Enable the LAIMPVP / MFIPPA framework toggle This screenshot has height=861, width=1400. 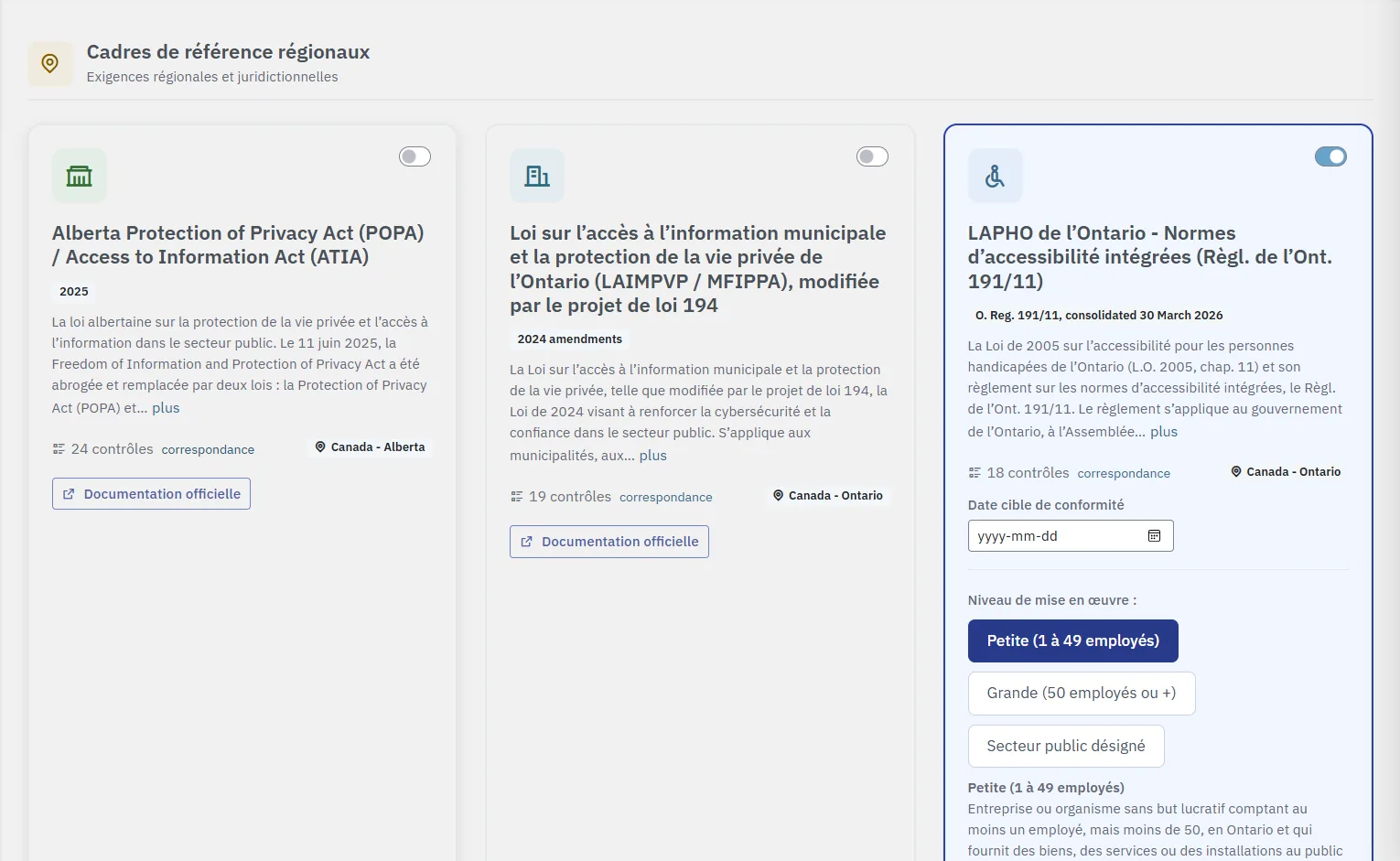click(872, 156)
